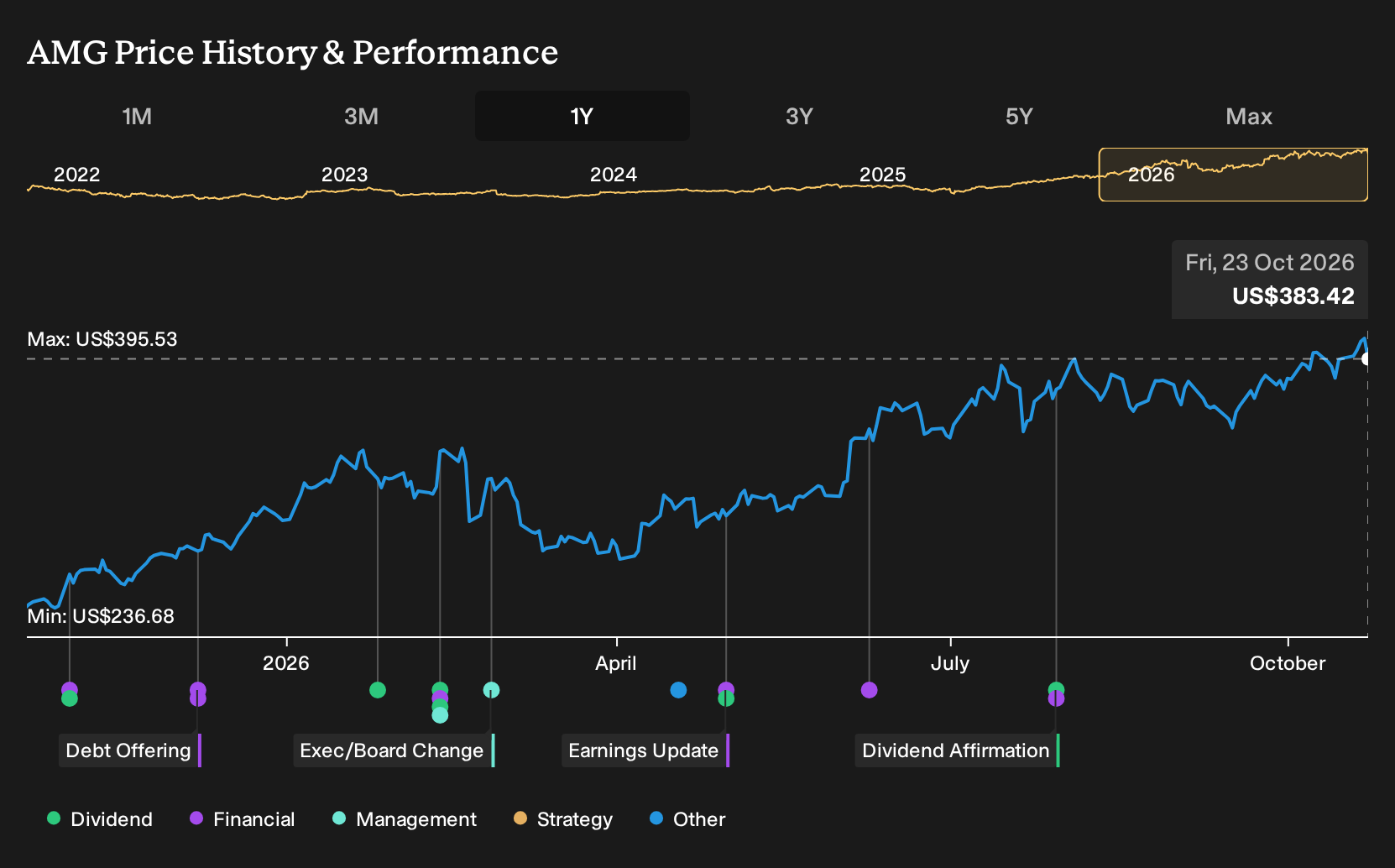Click the October axis label
The height and width of the screenshot is (868, 1395).
click(1288, 663)
